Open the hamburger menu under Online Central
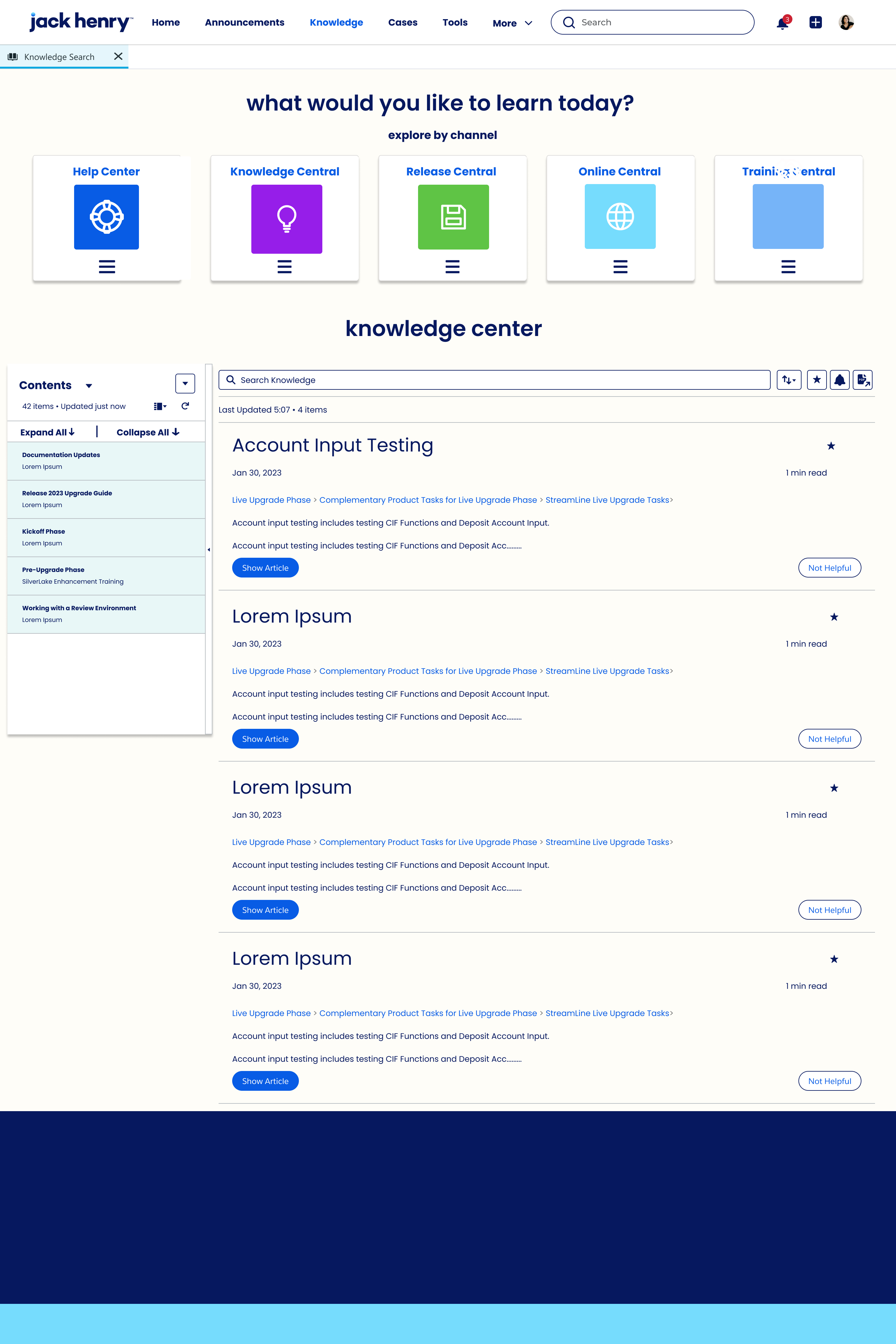Image resolution: width=896 pixels, height=1344 pixels. (x=621, y=267)
